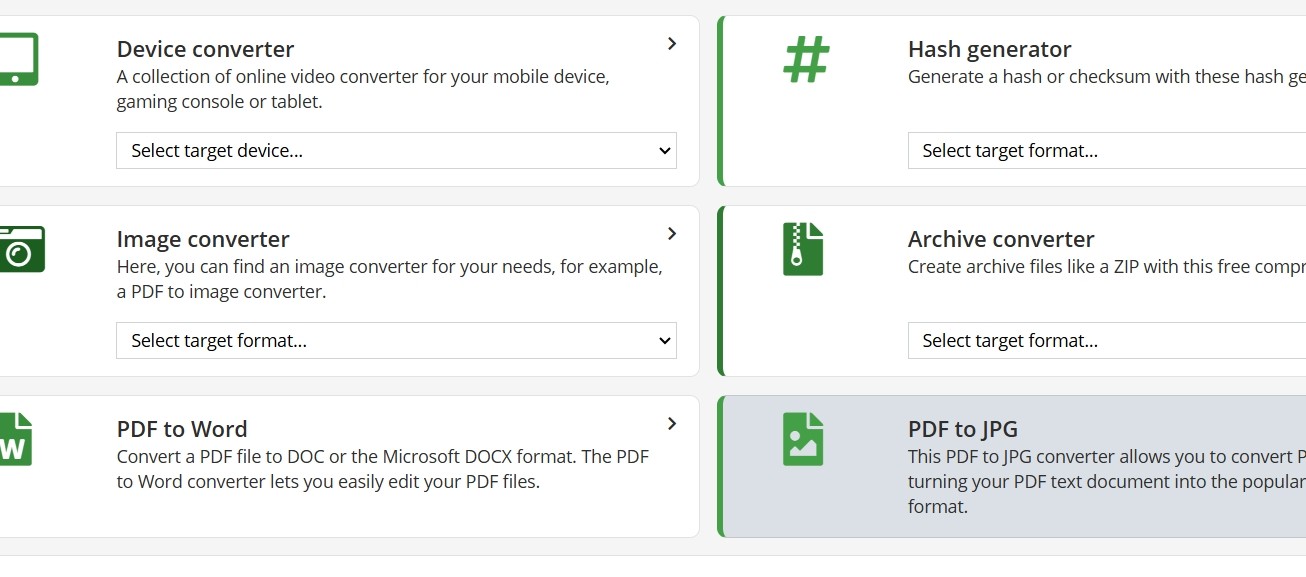Screen dimensions: 1306x577
Task: Open Image converter via its chevron arrow
Action: [x=672, y=234]
